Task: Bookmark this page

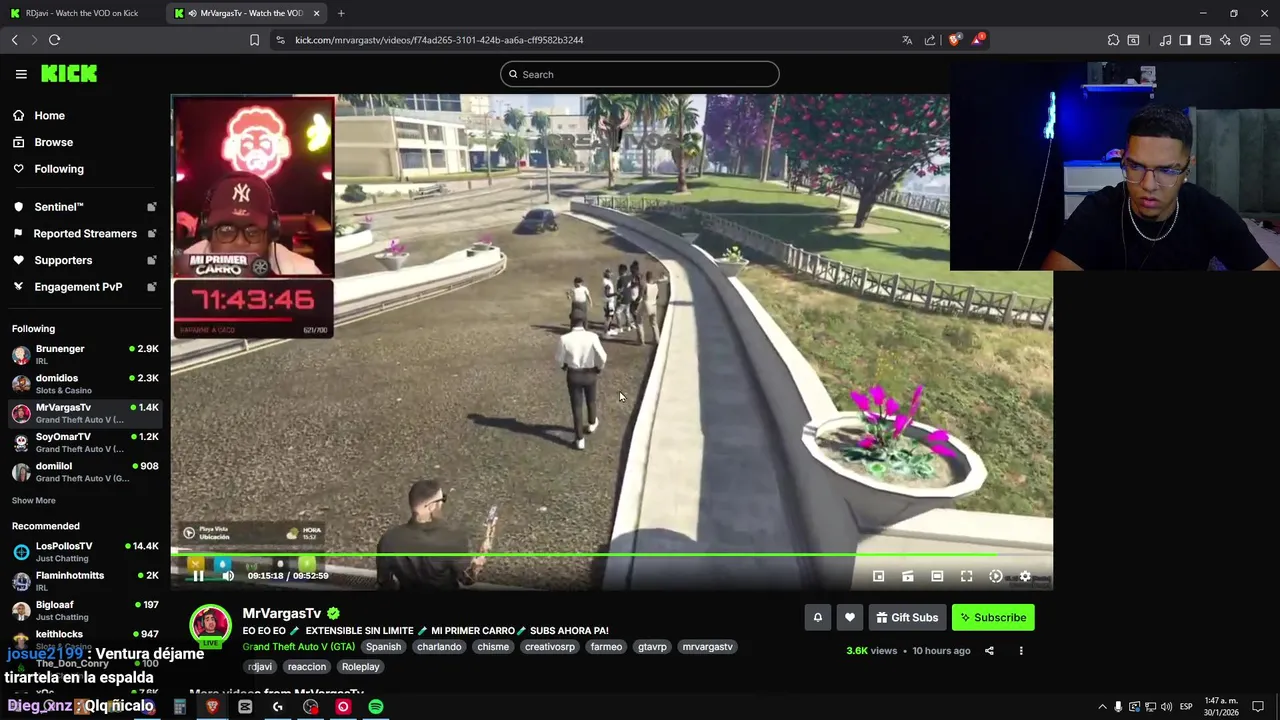Action: pyautogui.click(x=254, y=40)
